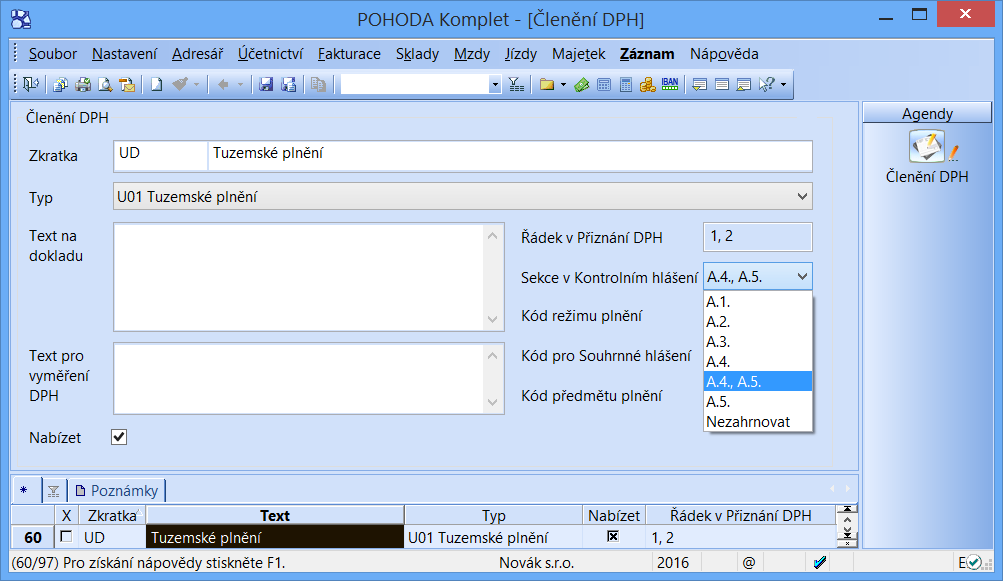The height and width of the screenshot is (581, 1003).
Task: Click the gold coins toolbar icon
Action: click(647, 85)
